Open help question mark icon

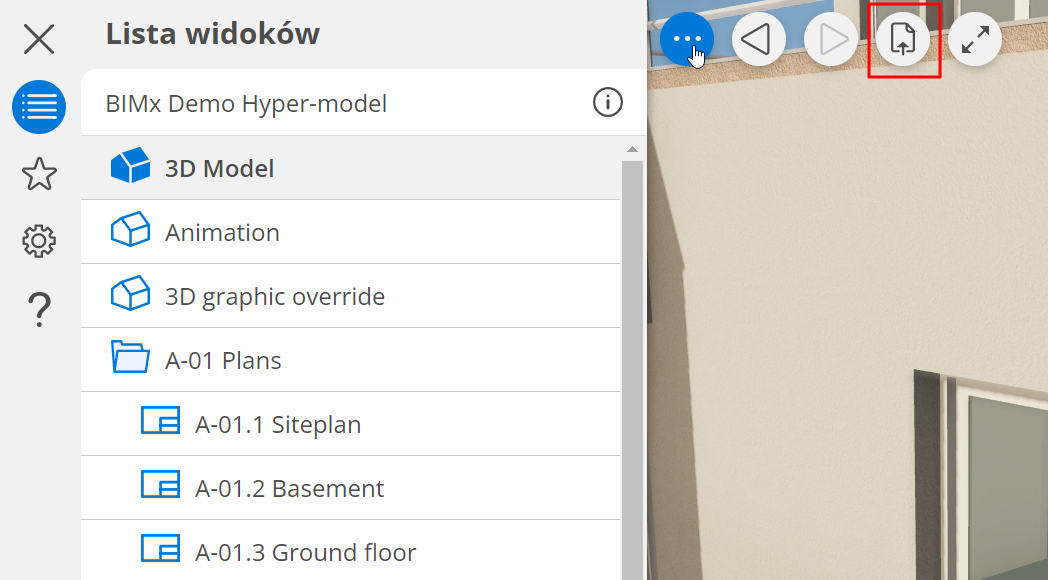click(x=39, y=309)
